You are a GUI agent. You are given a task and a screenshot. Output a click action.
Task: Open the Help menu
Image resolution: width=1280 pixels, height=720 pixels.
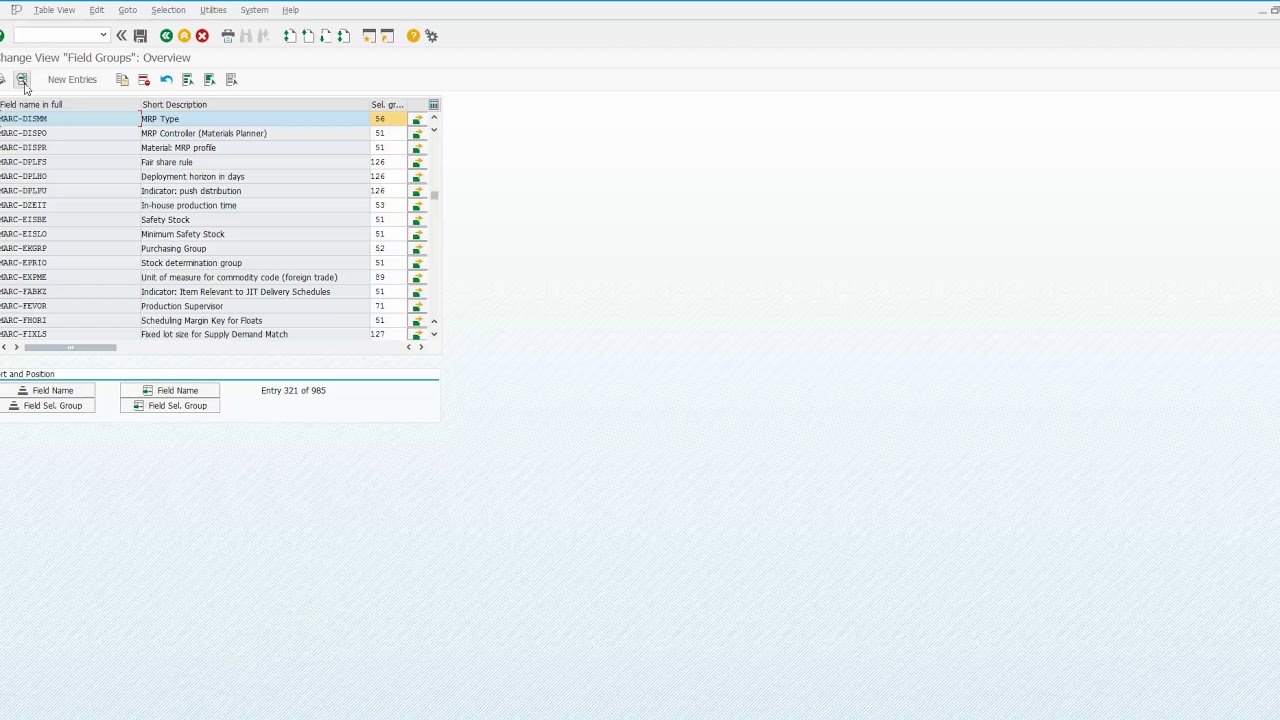click(290, 10)
